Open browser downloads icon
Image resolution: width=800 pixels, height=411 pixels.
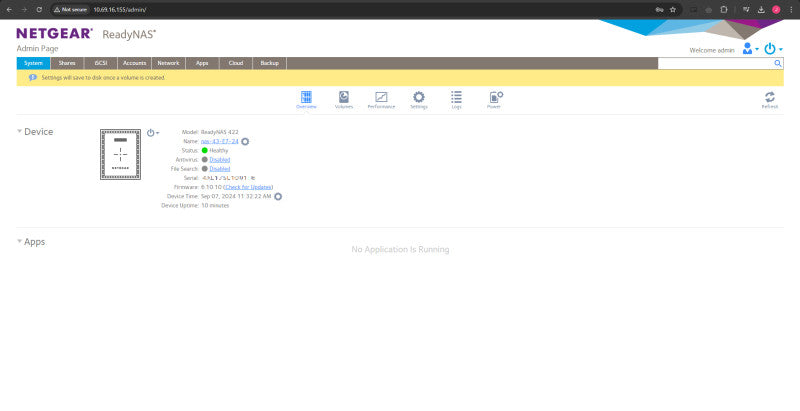click(761, 10)
